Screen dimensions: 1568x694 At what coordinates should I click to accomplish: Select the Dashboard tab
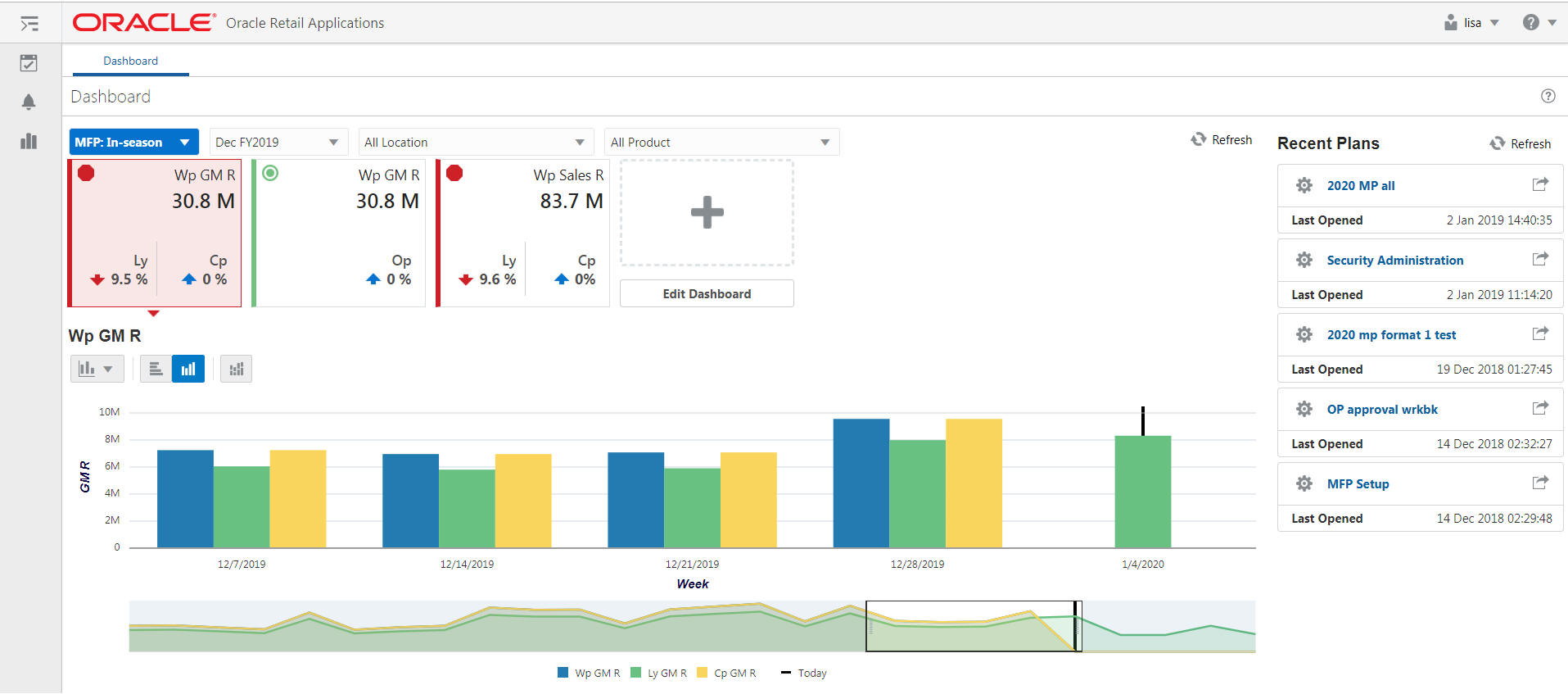(130, 61)
